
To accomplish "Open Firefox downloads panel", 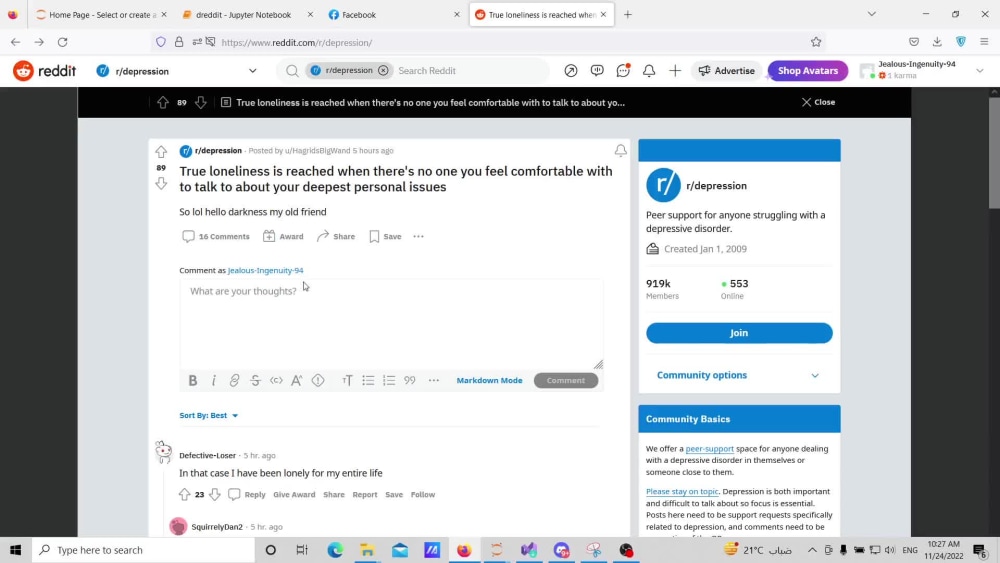I will tap(937, 42).
